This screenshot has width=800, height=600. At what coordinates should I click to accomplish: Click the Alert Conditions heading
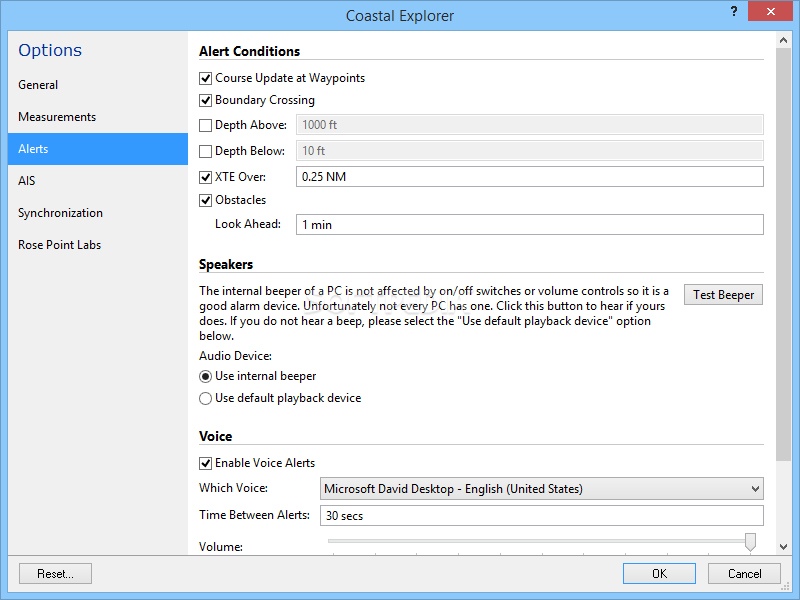point(249,52)
